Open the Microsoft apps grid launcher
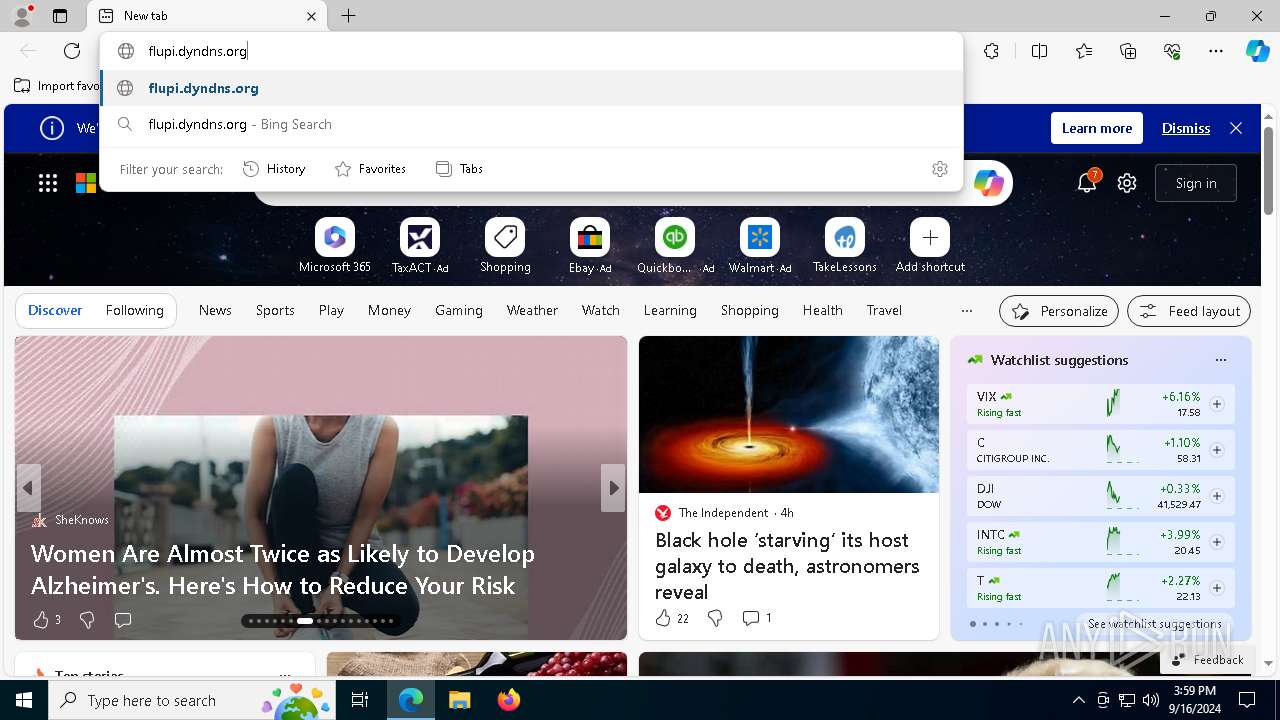 [x=48, y=183]
